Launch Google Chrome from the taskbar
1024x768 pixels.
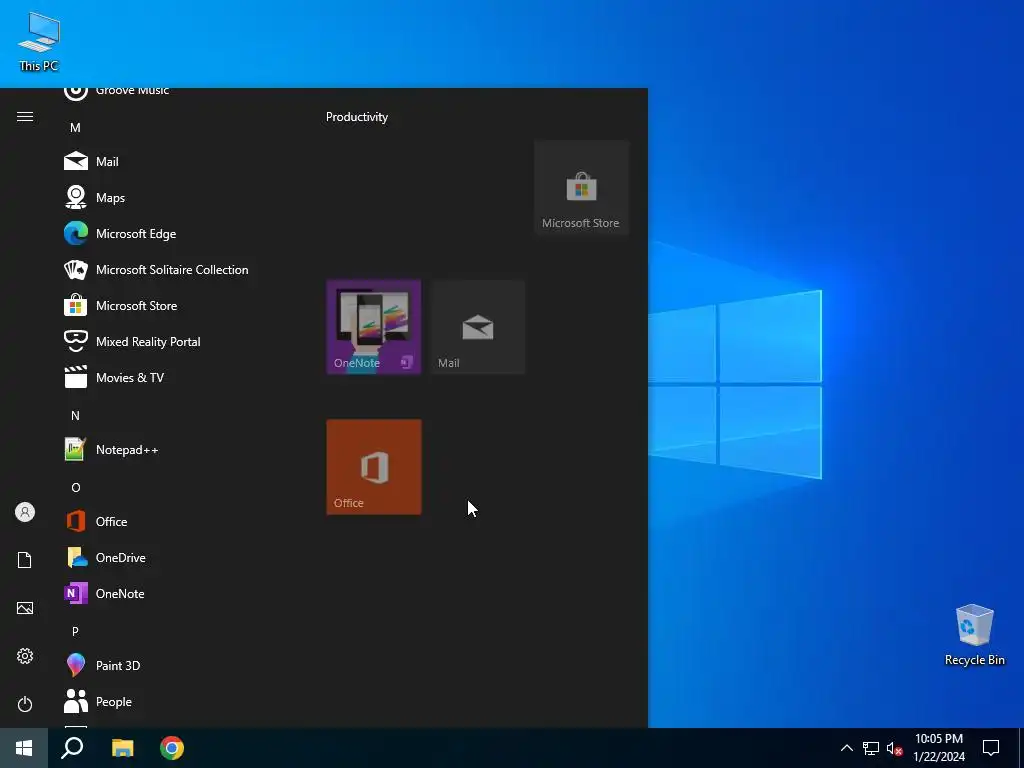[x=172, y=748]
